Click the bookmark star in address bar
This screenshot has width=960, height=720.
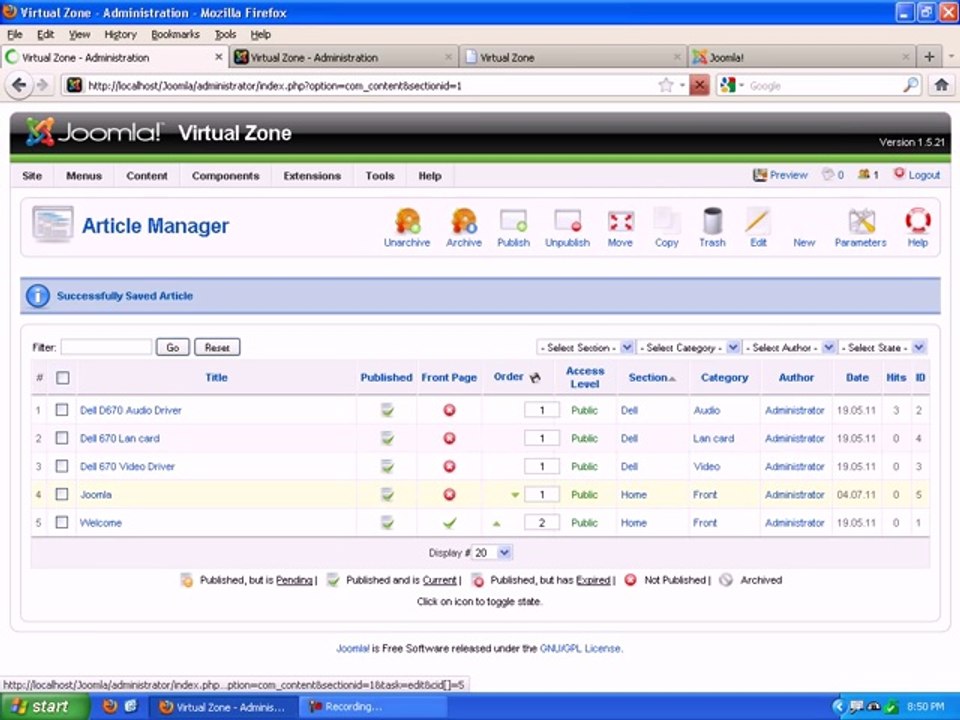point(666,85)
